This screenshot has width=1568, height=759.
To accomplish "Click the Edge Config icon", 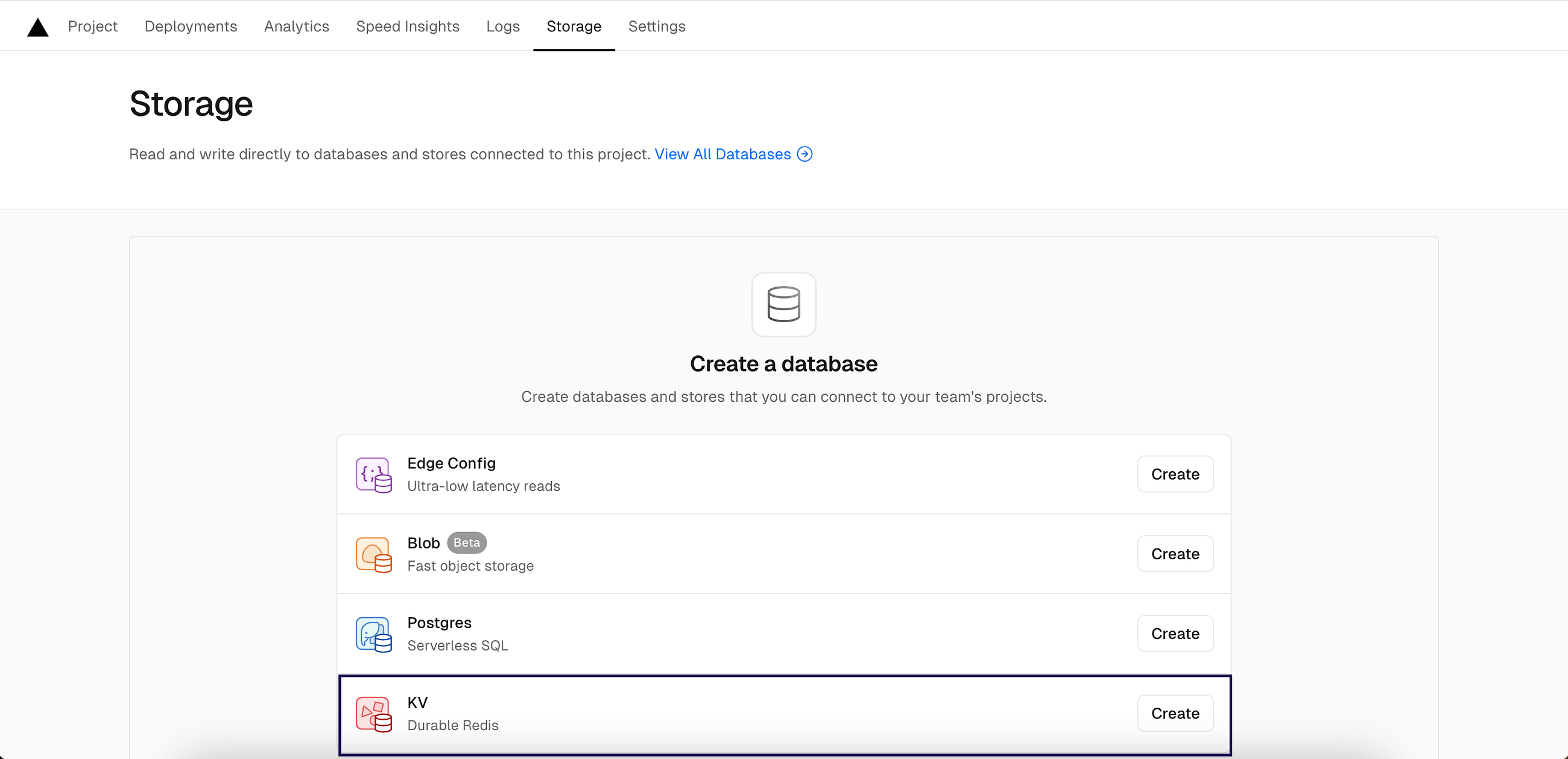I will [x=374, y=475].
